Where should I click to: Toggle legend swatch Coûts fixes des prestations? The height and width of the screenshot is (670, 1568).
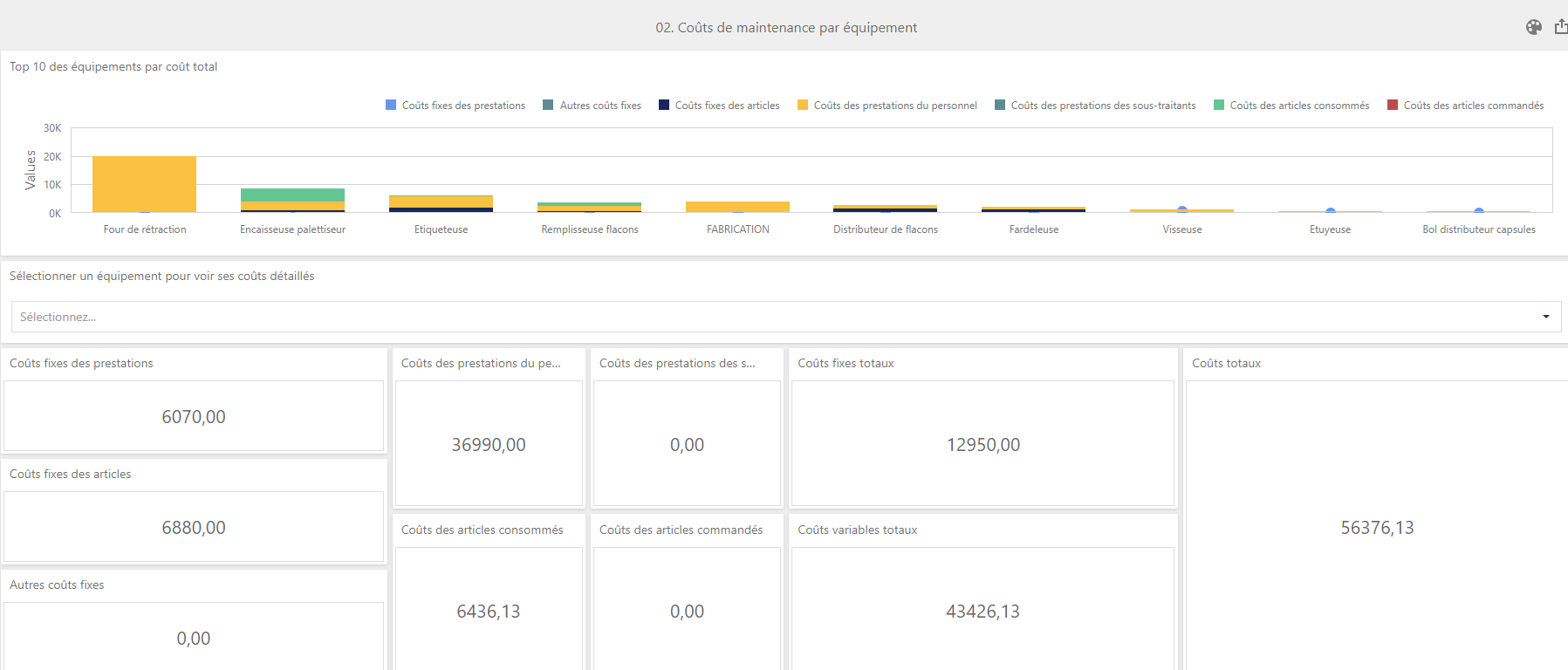tap(391, 105)
